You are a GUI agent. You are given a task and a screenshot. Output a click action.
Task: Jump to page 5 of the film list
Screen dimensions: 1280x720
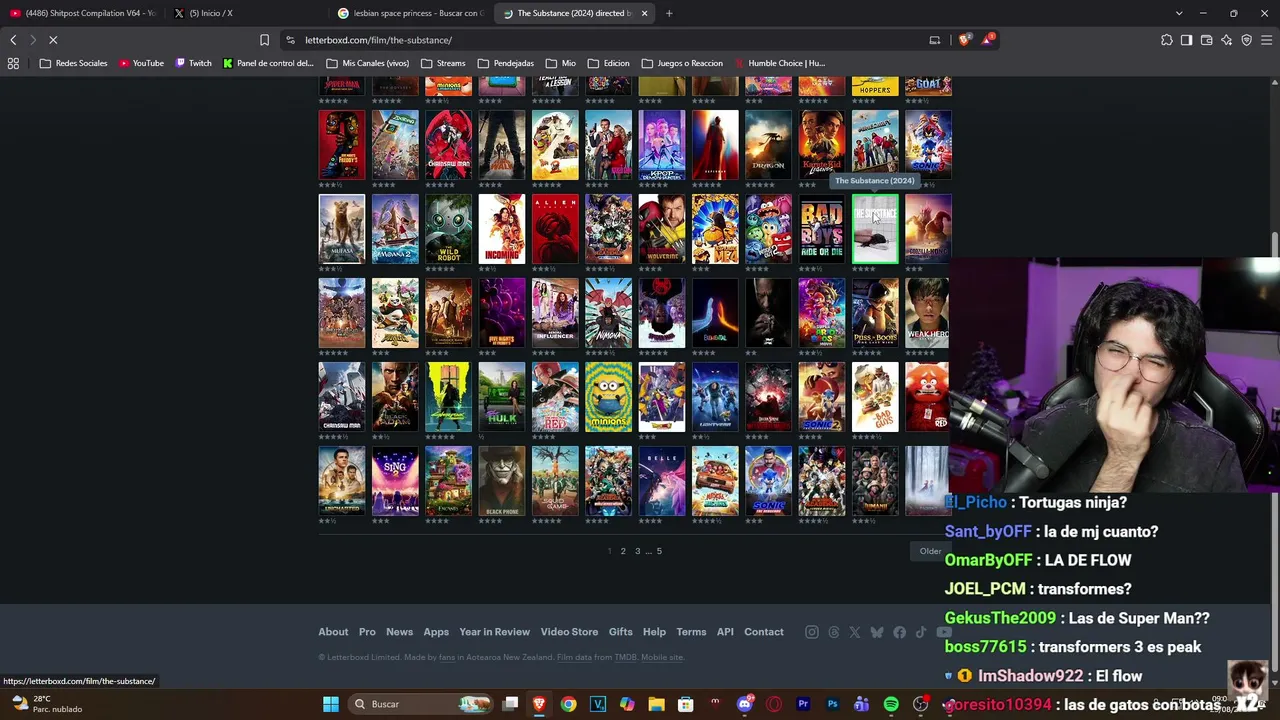tap(659, 551)
